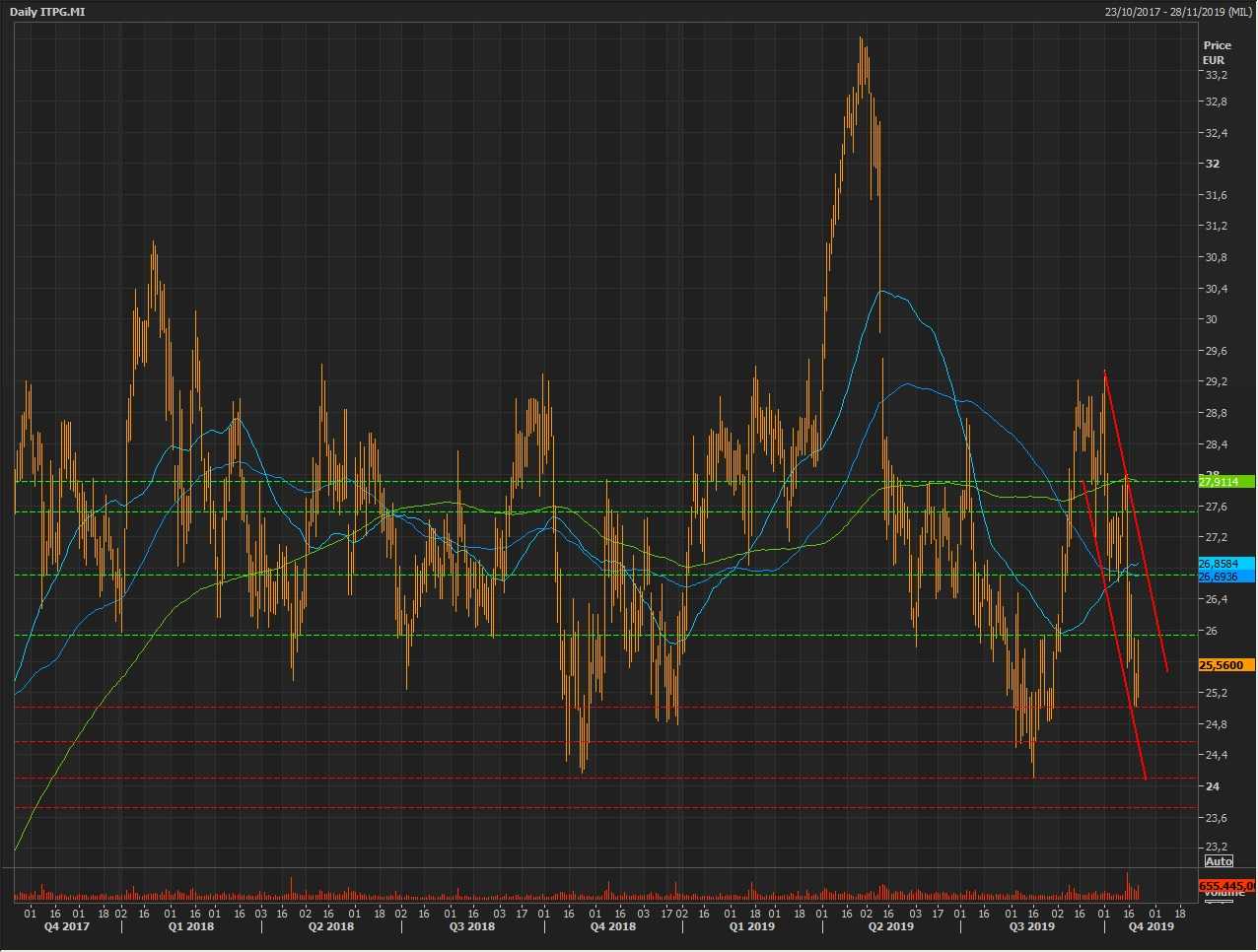Click the Price EUR axis header
This screenshot has height=952, width=1258.
coord(1217,52)
